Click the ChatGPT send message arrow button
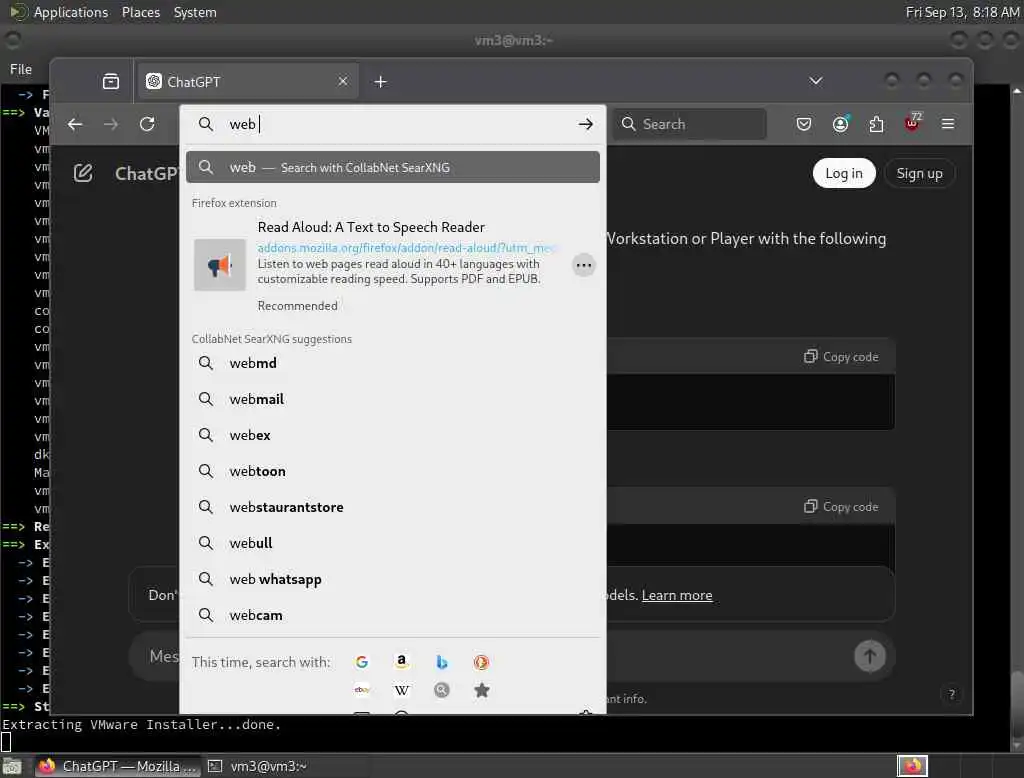The width and height of the screenshot is (1024, 778). click(870, 656)
